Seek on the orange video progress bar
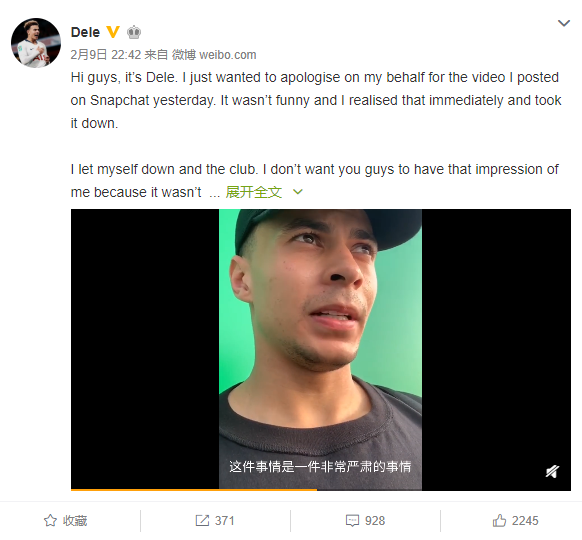The width and height of the screenshot is (582, 540). 321,490
